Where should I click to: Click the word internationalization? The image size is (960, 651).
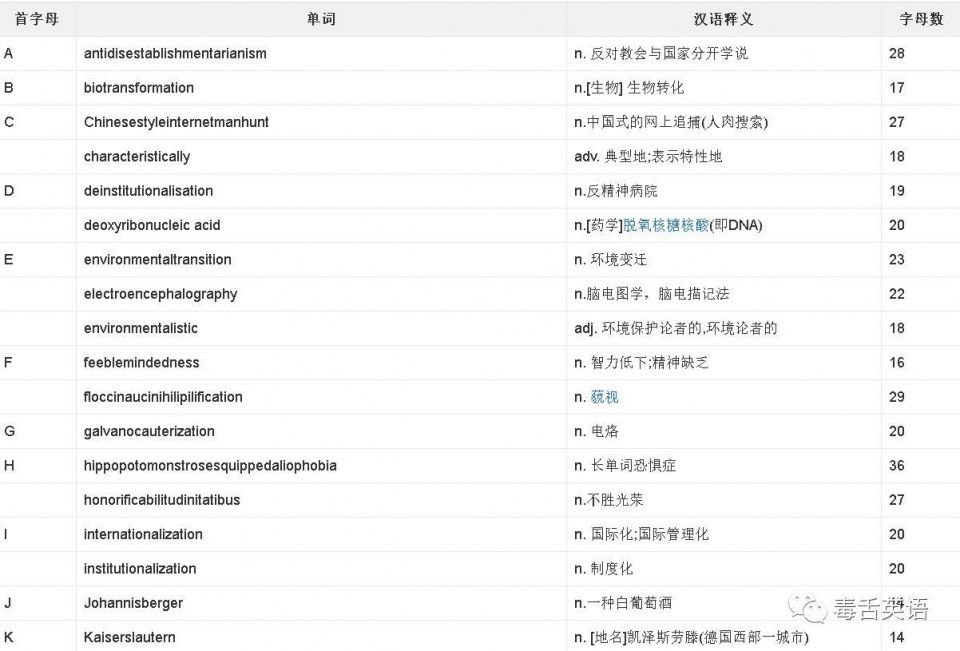143,534
